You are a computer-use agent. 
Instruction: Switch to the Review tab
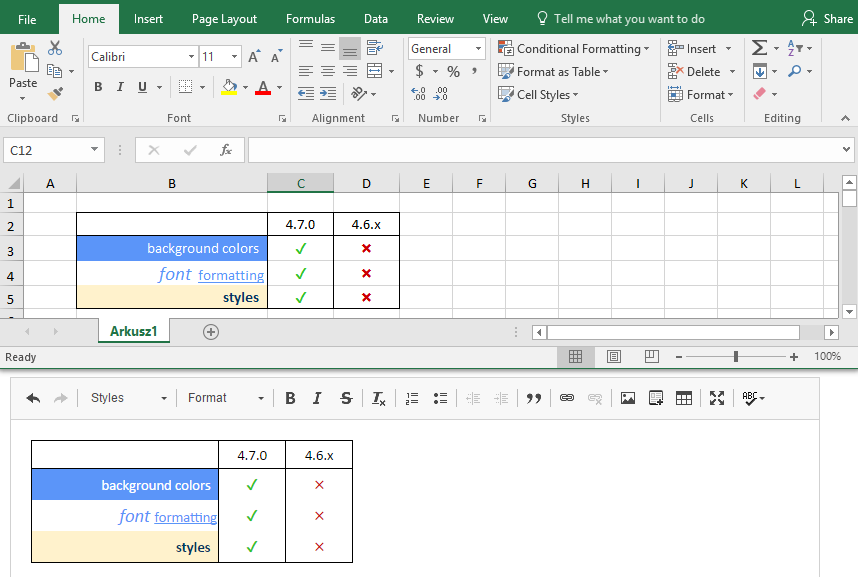435,19
